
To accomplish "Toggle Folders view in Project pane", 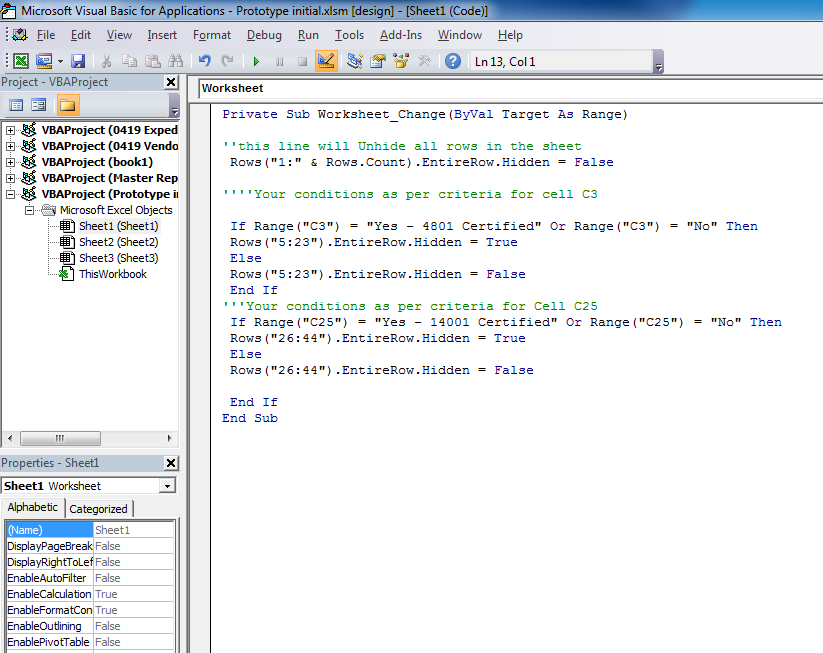I will point(68,106).
